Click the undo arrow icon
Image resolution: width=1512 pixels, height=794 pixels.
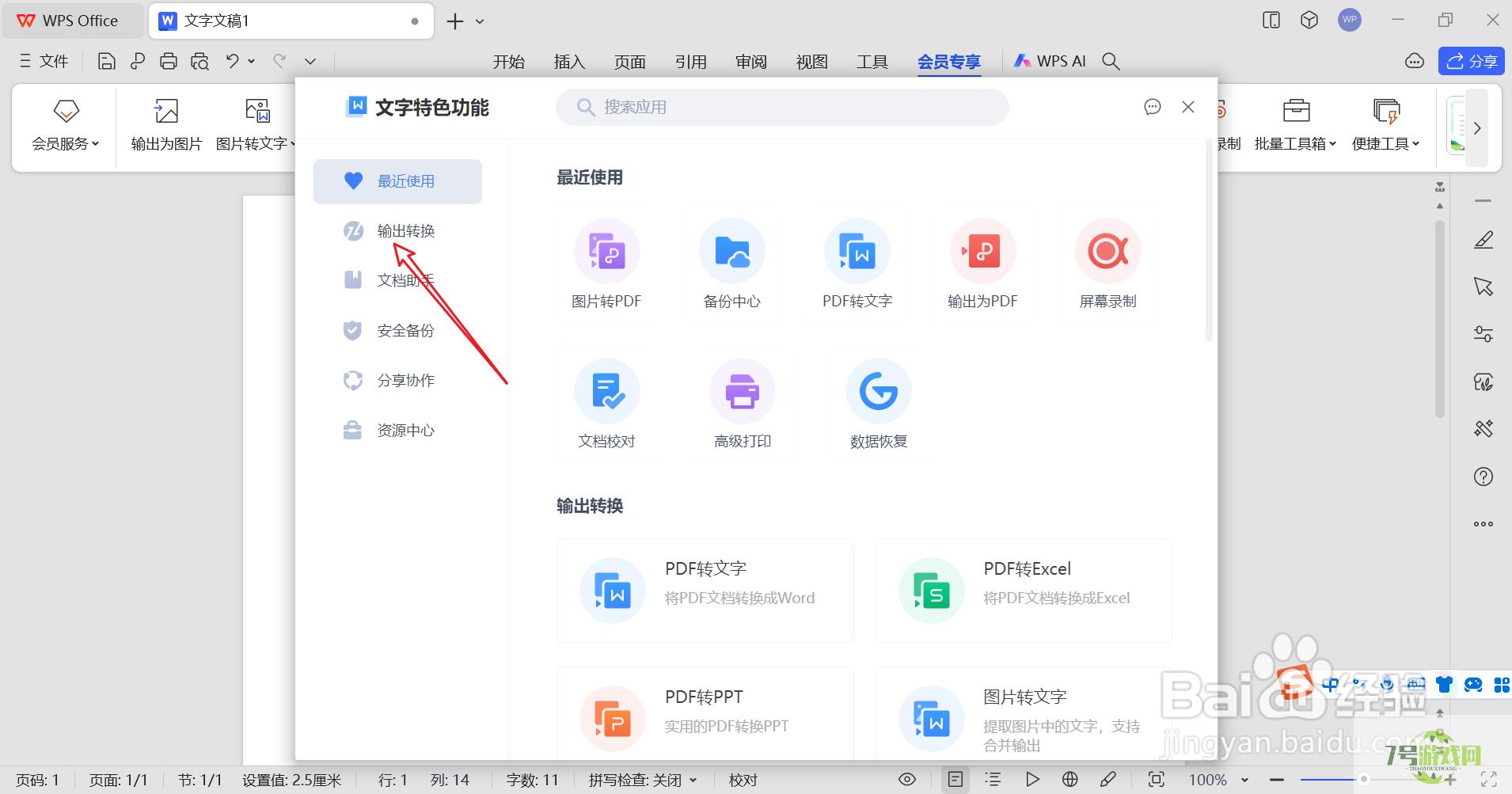click(232, 61)
